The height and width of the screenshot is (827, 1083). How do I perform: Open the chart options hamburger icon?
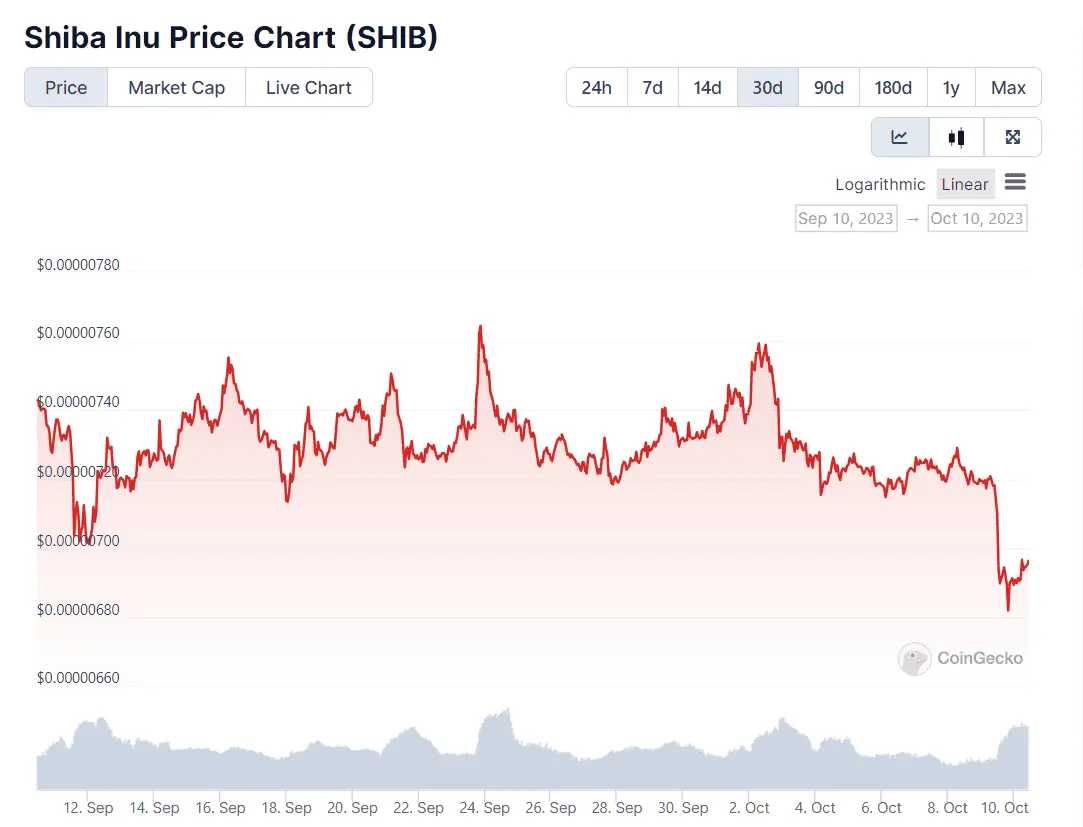[1015, 182]
